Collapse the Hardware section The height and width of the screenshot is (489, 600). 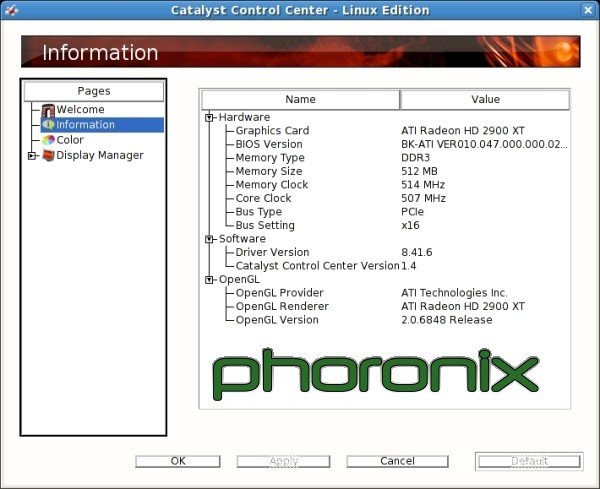point(210,117)
